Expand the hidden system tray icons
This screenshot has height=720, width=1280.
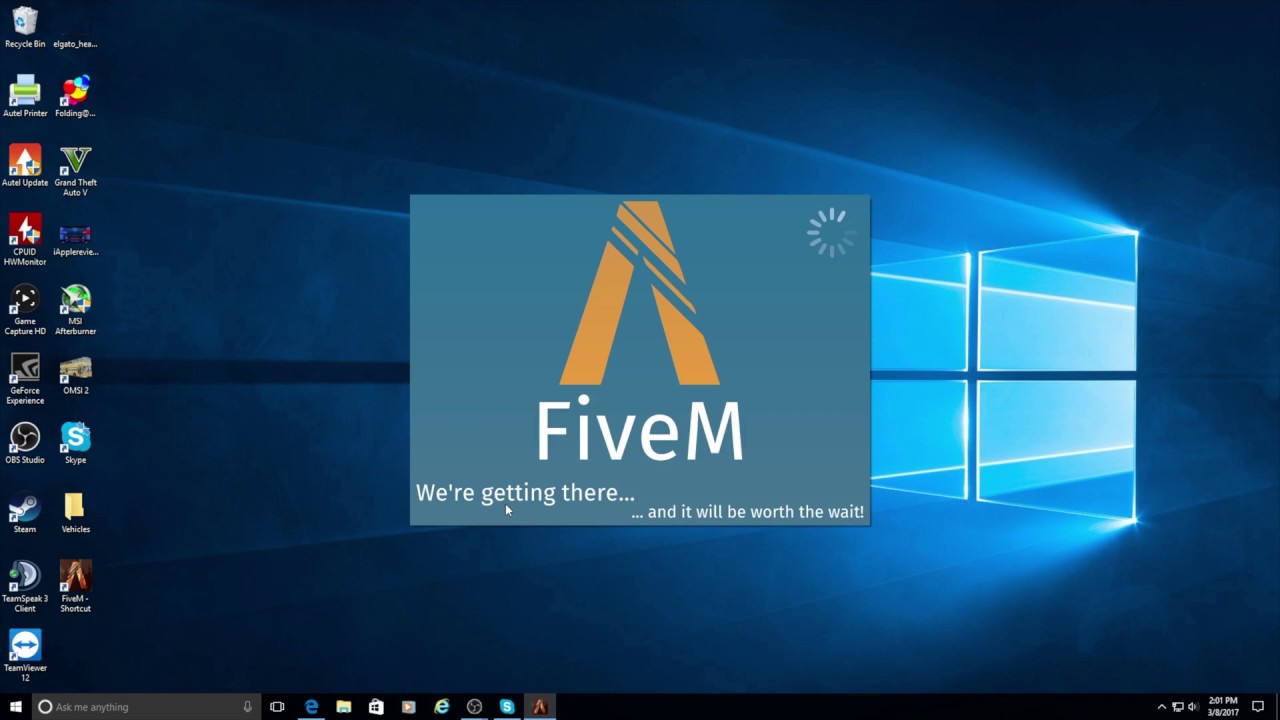pyautogui.click(x=1161, y=707)
